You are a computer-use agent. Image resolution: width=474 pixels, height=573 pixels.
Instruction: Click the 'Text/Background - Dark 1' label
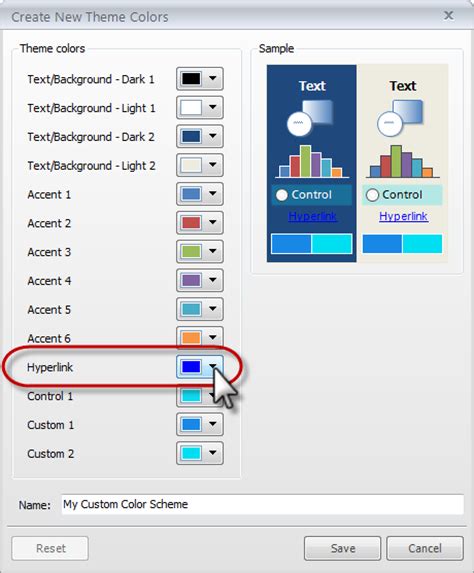91,79
